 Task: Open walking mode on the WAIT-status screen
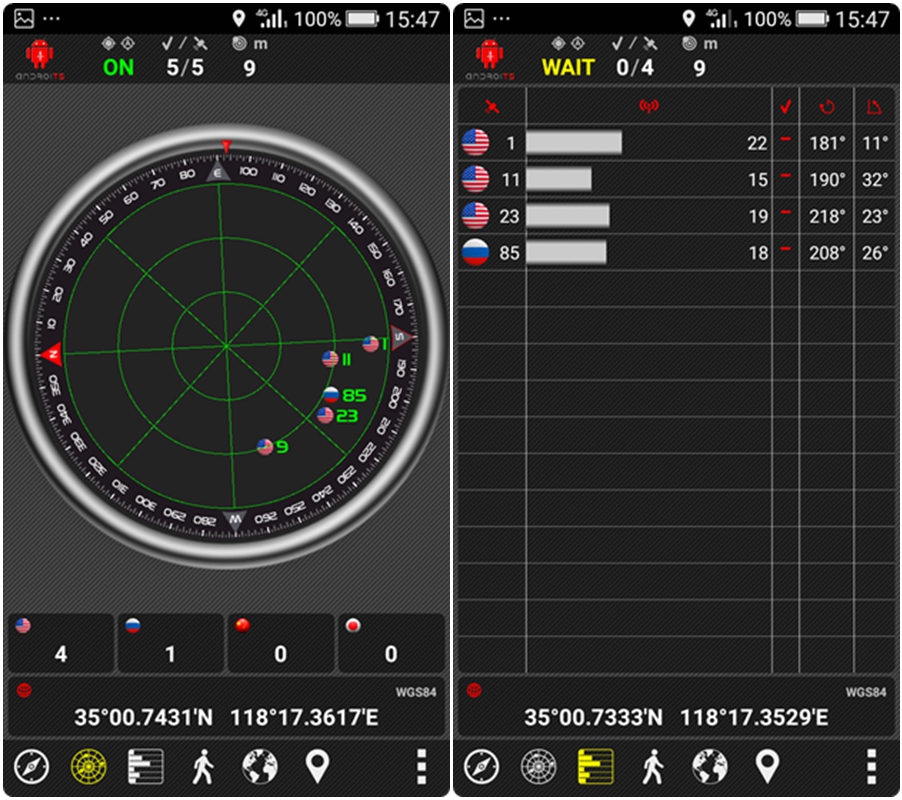tap(652, 766)
